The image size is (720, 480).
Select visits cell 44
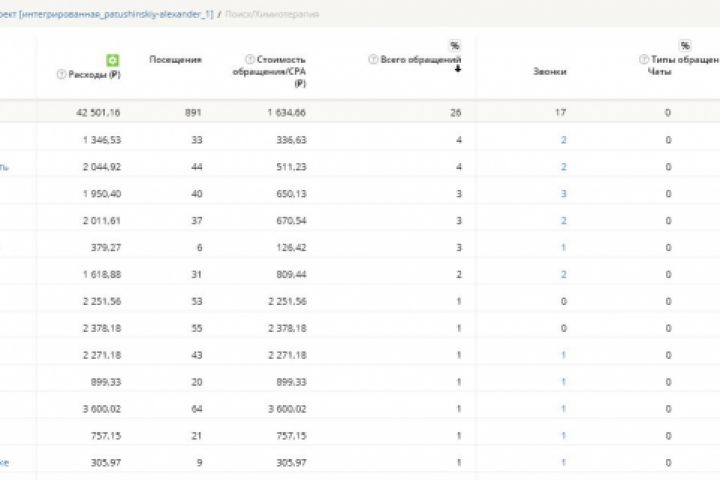click(x=197, y=167)
